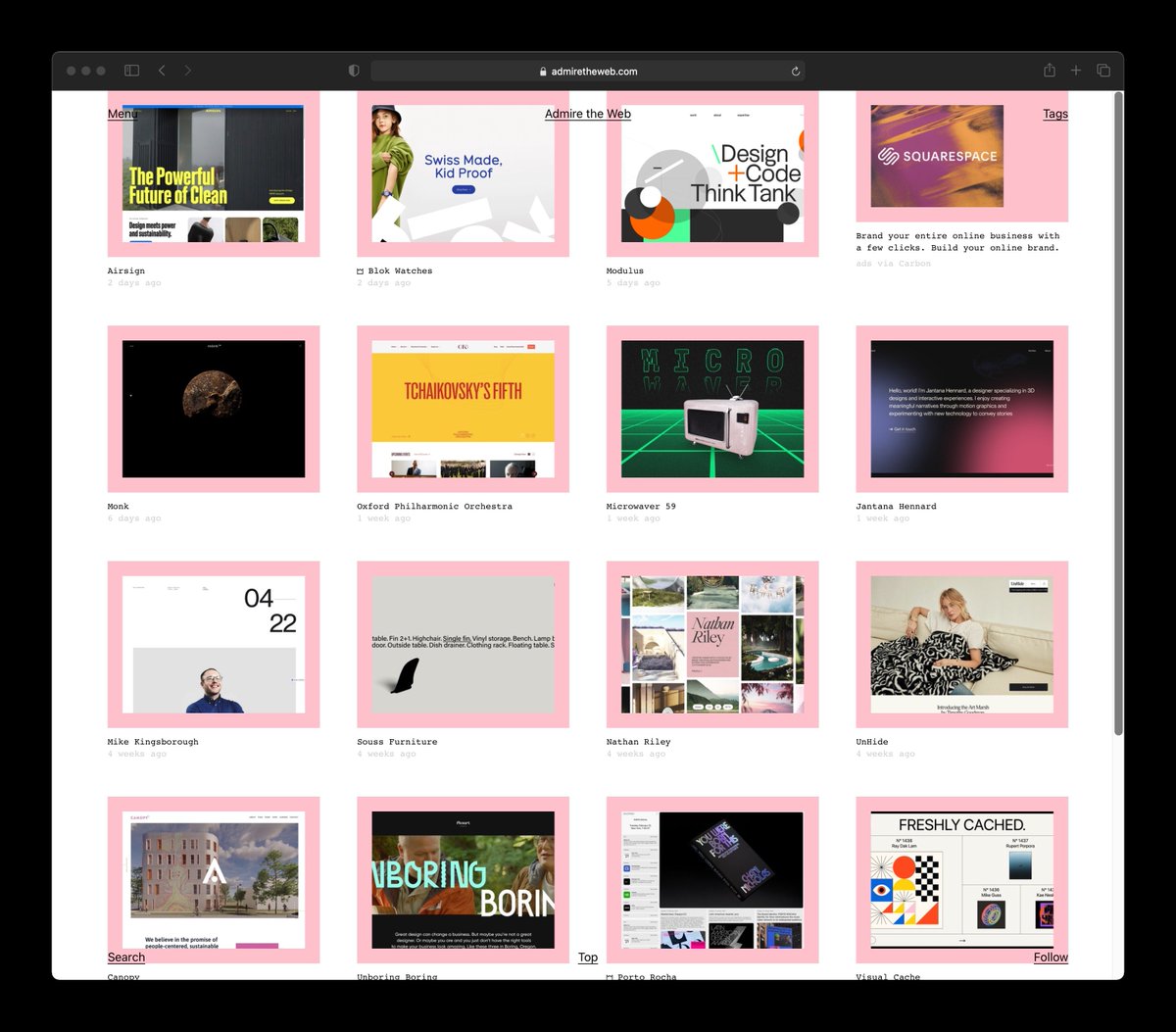Image resolution: width=1176 pixels, height=1032 pixels.
Task: Open the privacy shield report icon
Action: [354, 71]
